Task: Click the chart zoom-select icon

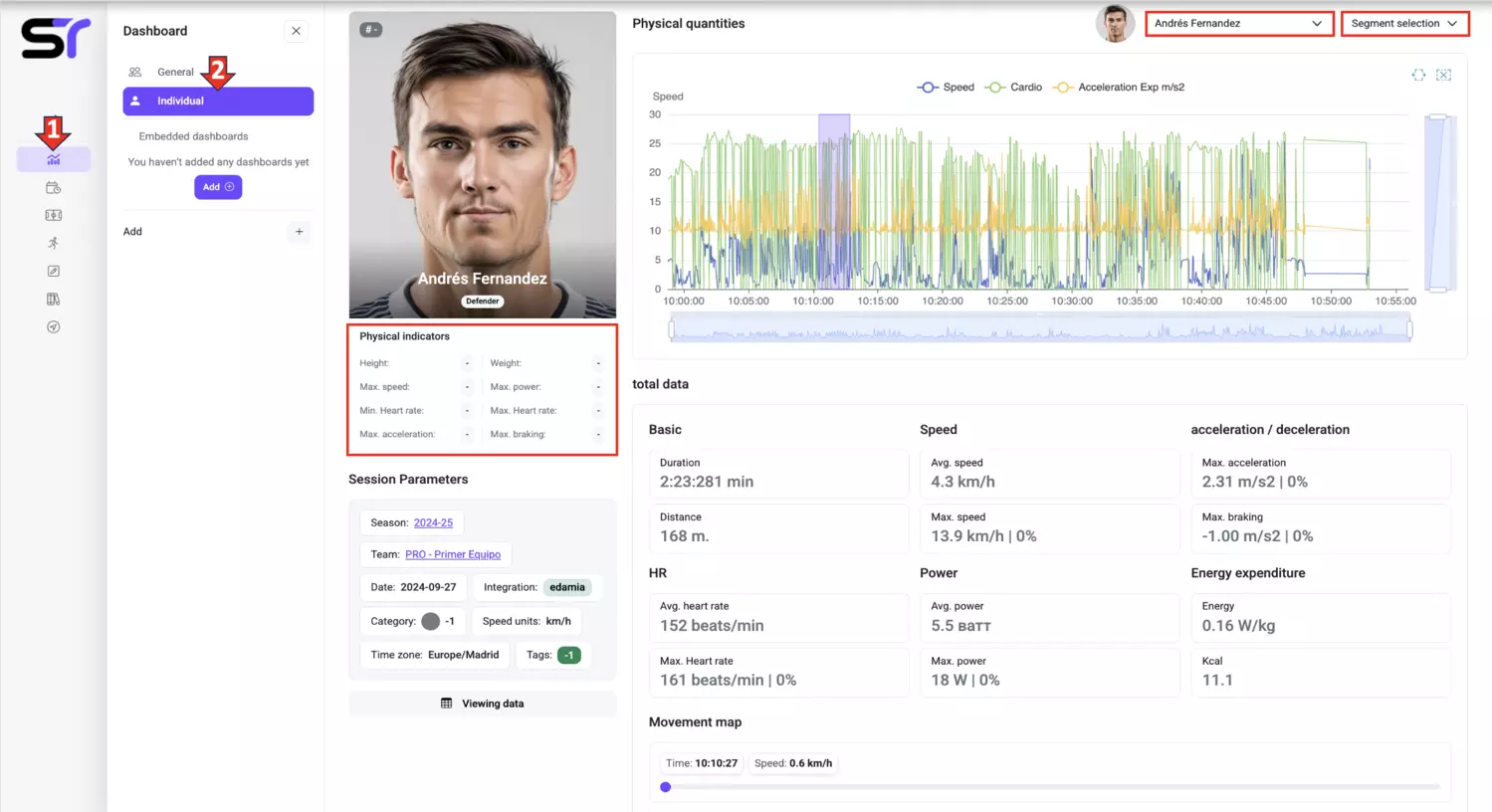Action: (1418, 75)
